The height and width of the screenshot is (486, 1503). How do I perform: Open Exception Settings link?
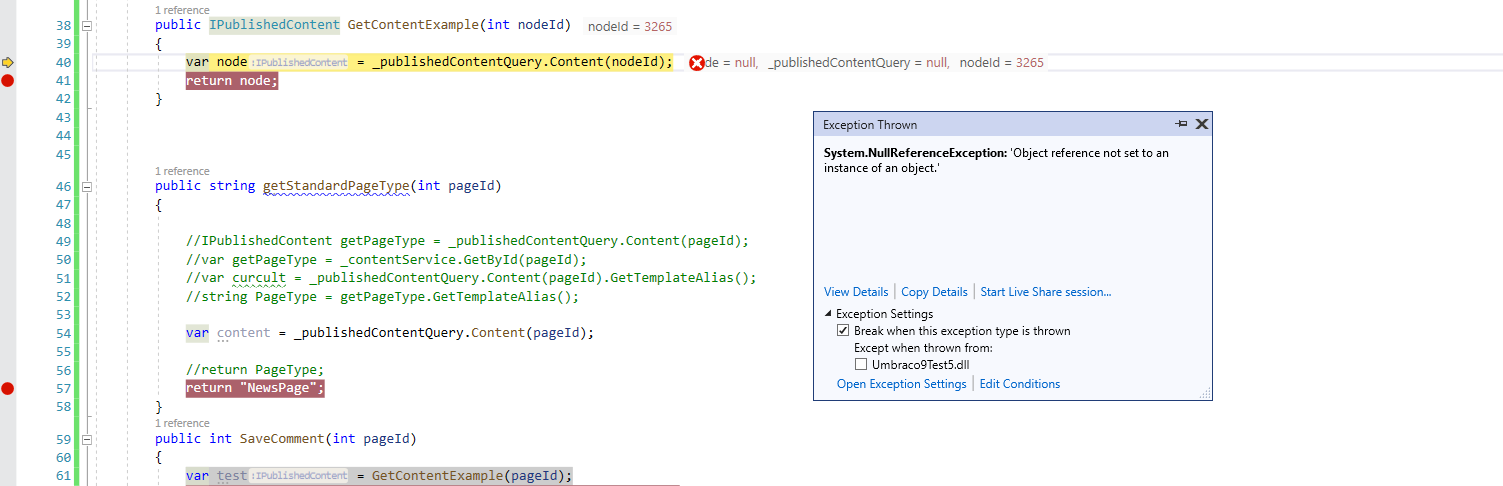[901, 384]
